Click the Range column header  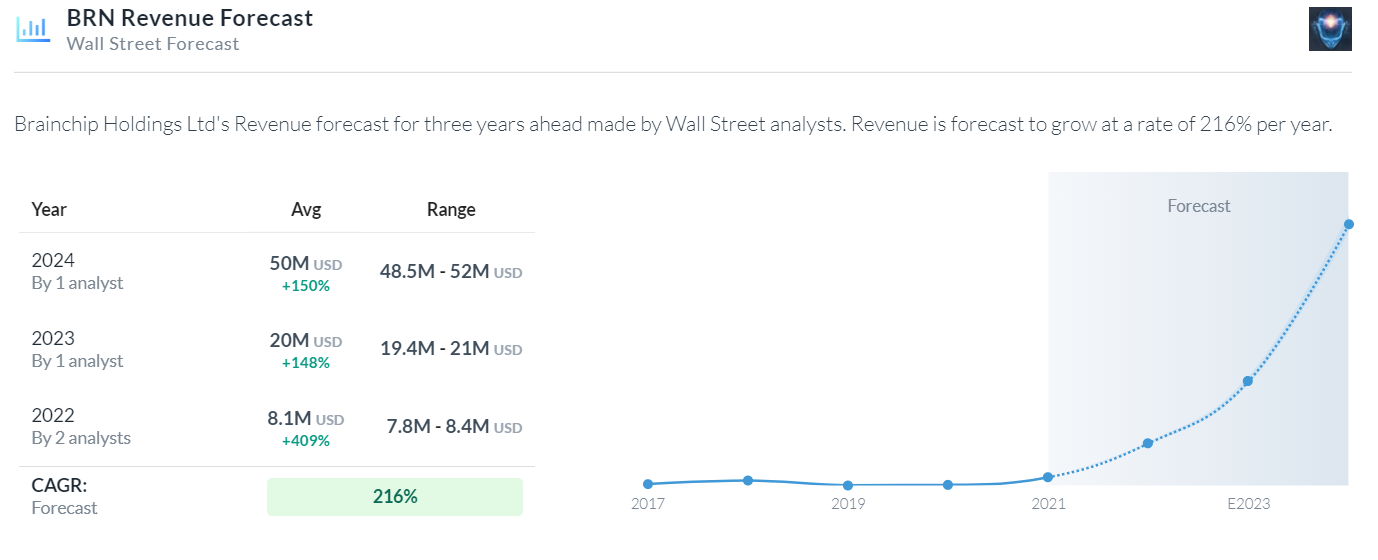(451, 209)
